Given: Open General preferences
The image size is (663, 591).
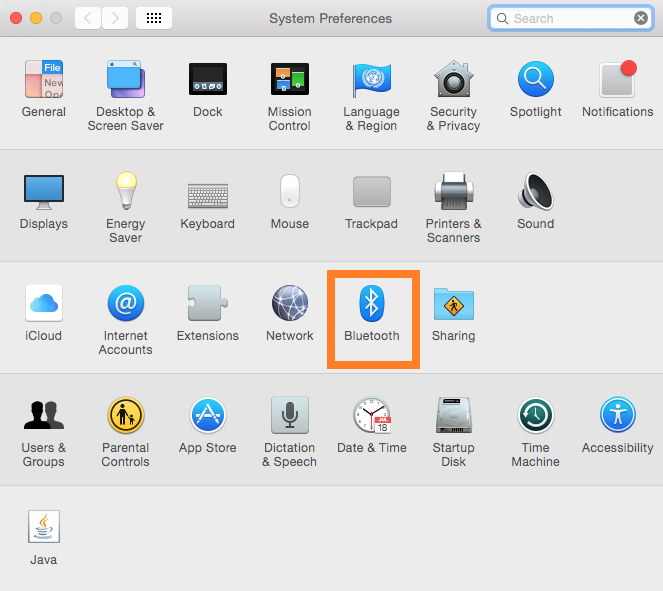Looking at the screenshot, I should 44,79.
